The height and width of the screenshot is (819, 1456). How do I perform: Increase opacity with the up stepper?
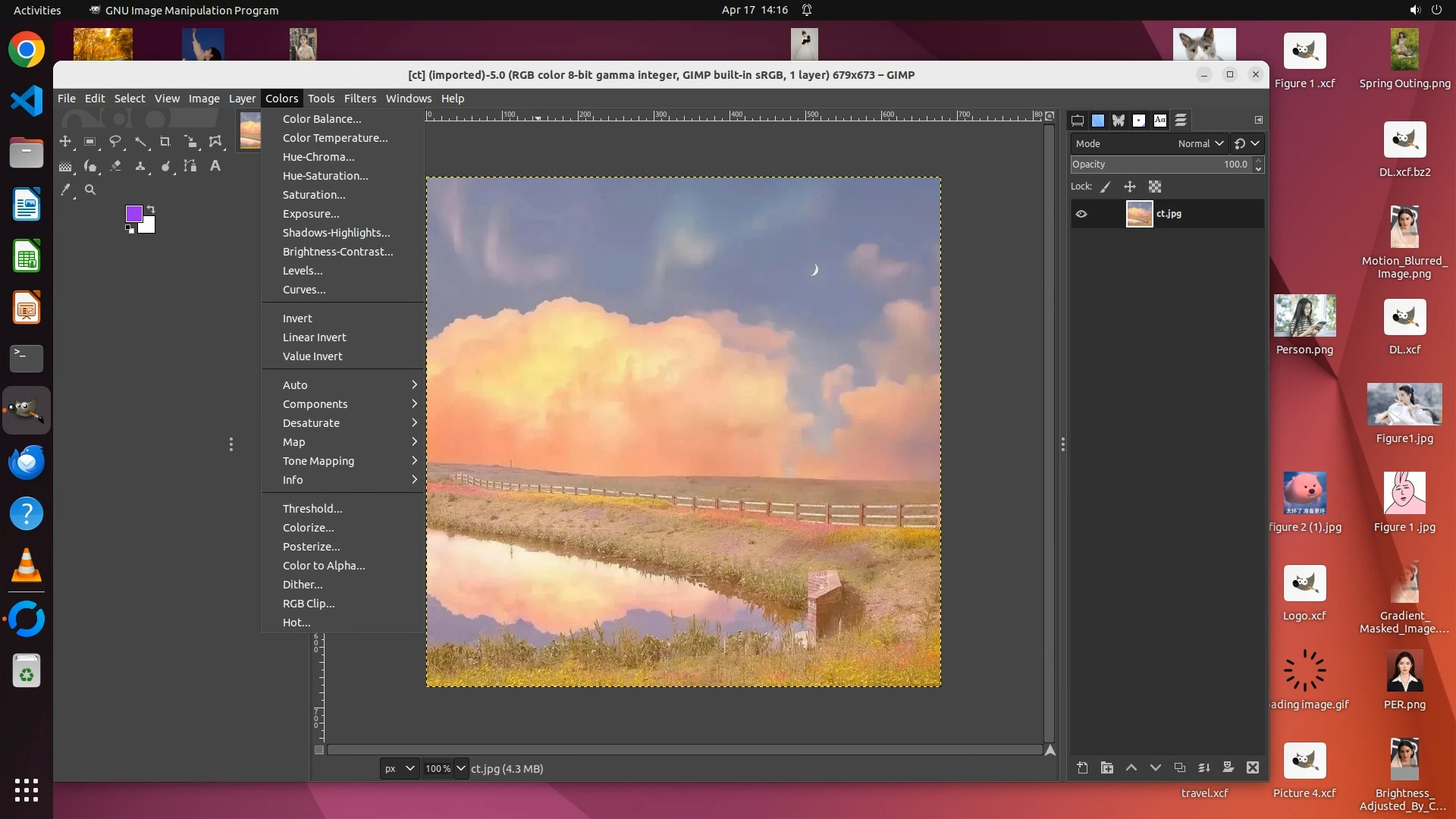click(1258, 161)
